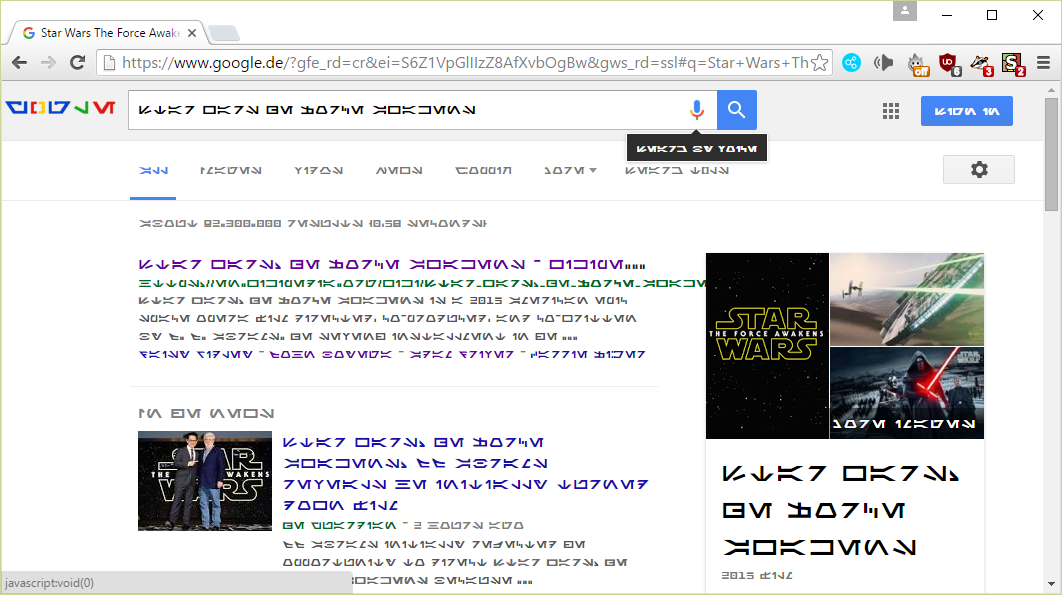Open the cat extension marked 'off'
The height and width of the screenshot is (595, 1062).
(917, 64)
